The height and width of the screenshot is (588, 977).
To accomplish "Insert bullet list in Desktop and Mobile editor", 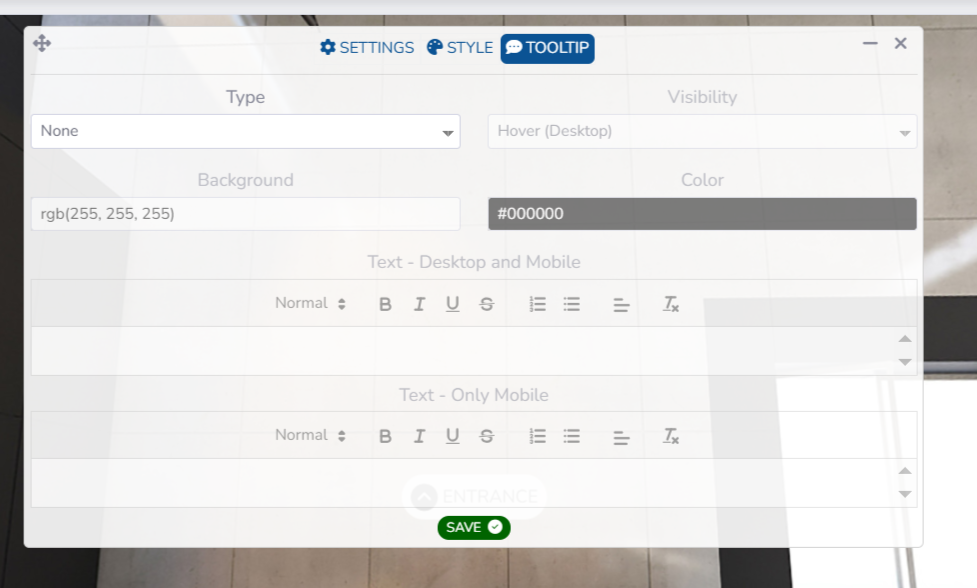I will (x=572, y=304).
